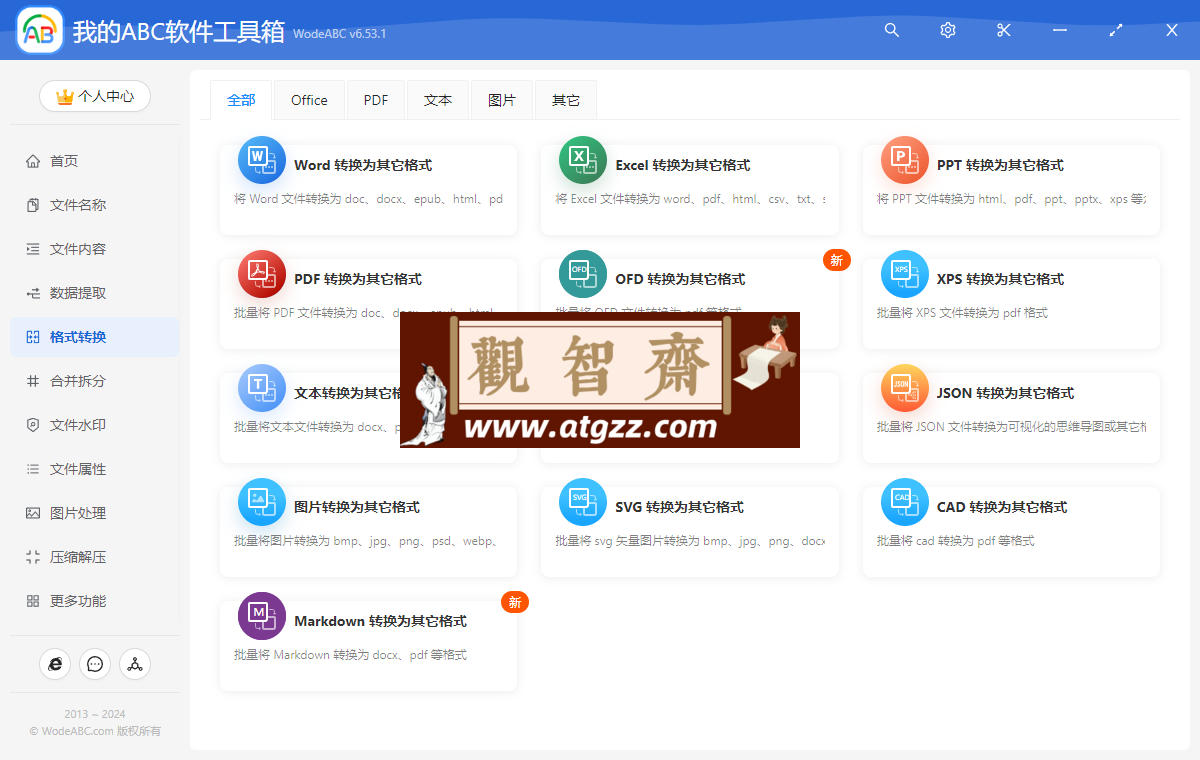Click the Markdown conversion tool icon
The height and width of the screenshot is (760, 1200).
pyautogui.click(x=262, y=616)
